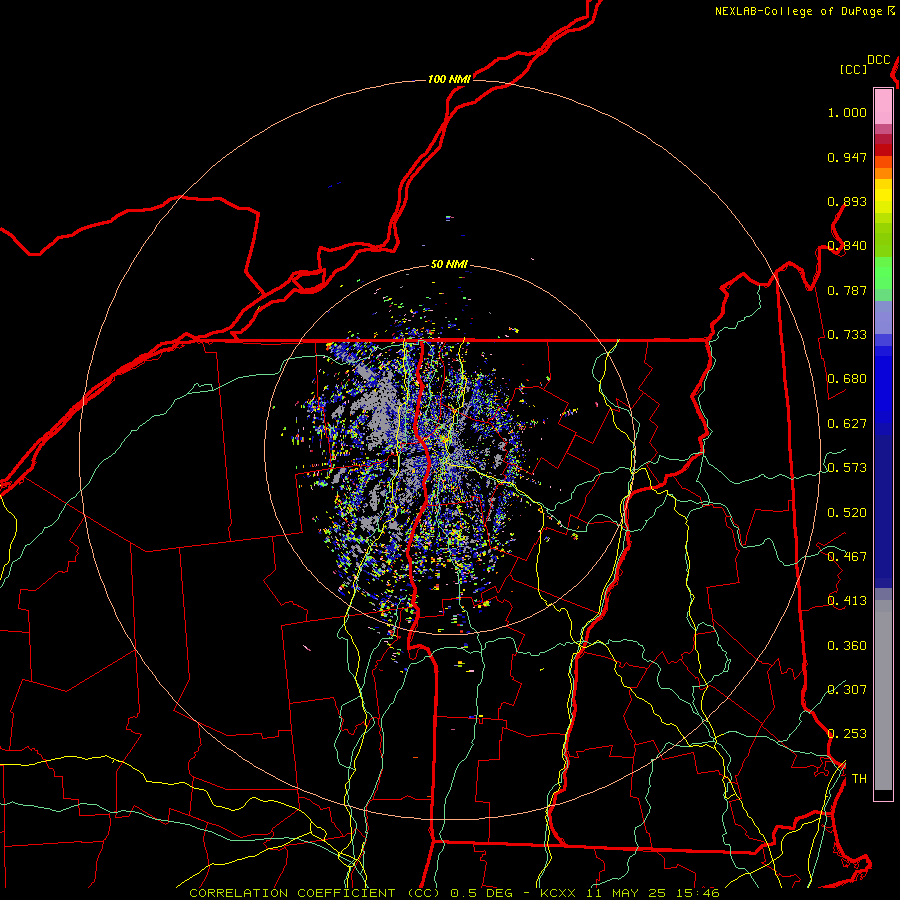Click the KCXX radar site identifier
Screen dimensions: 900x900
coord(557,893)
